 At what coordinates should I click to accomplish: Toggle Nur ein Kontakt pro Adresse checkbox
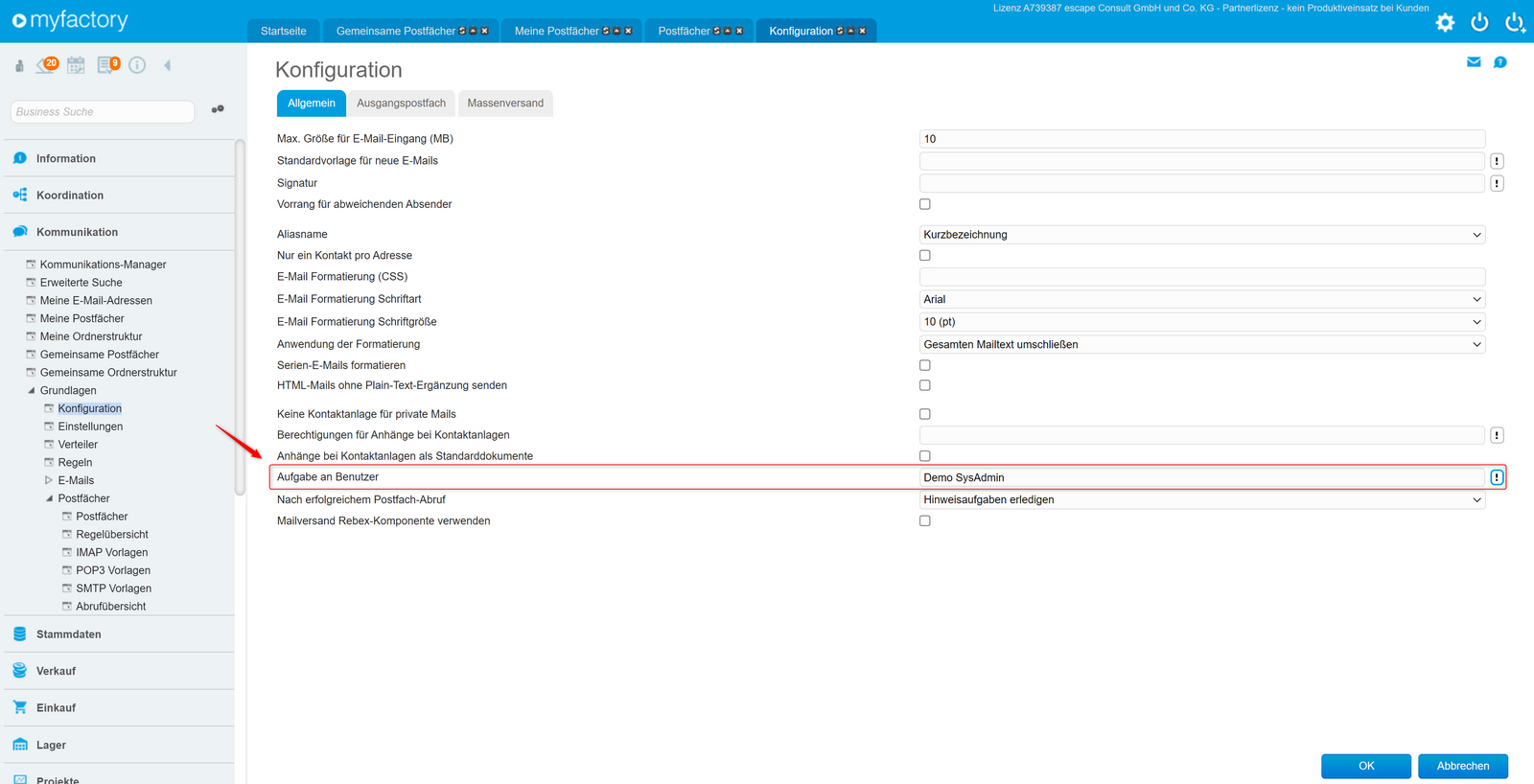pos(925,255)
